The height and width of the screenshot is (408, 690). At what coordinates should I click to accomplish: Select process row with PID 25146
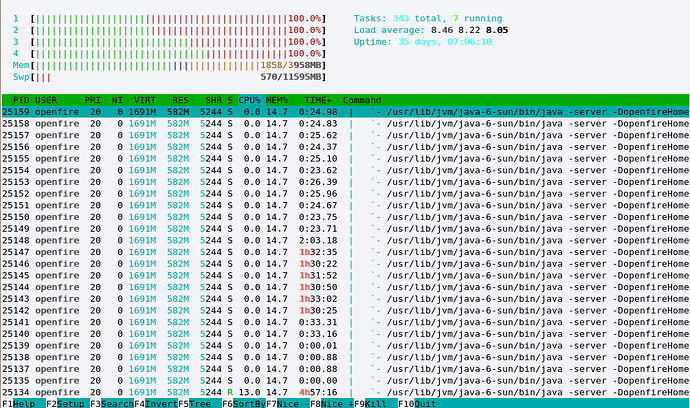click(x=345, y=264)
